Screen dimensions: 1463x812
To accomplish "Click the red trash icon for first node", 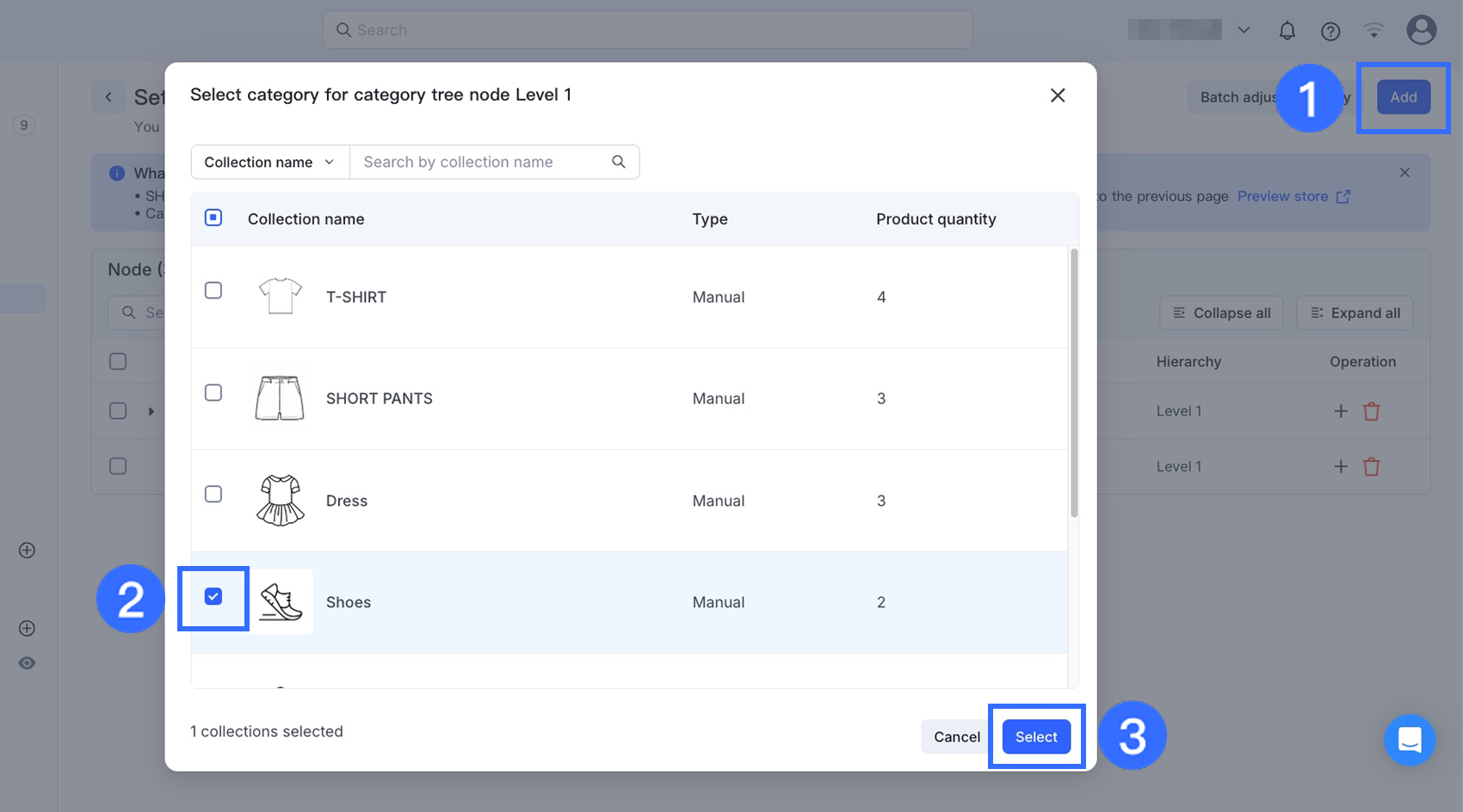I will coord(1372,411).
